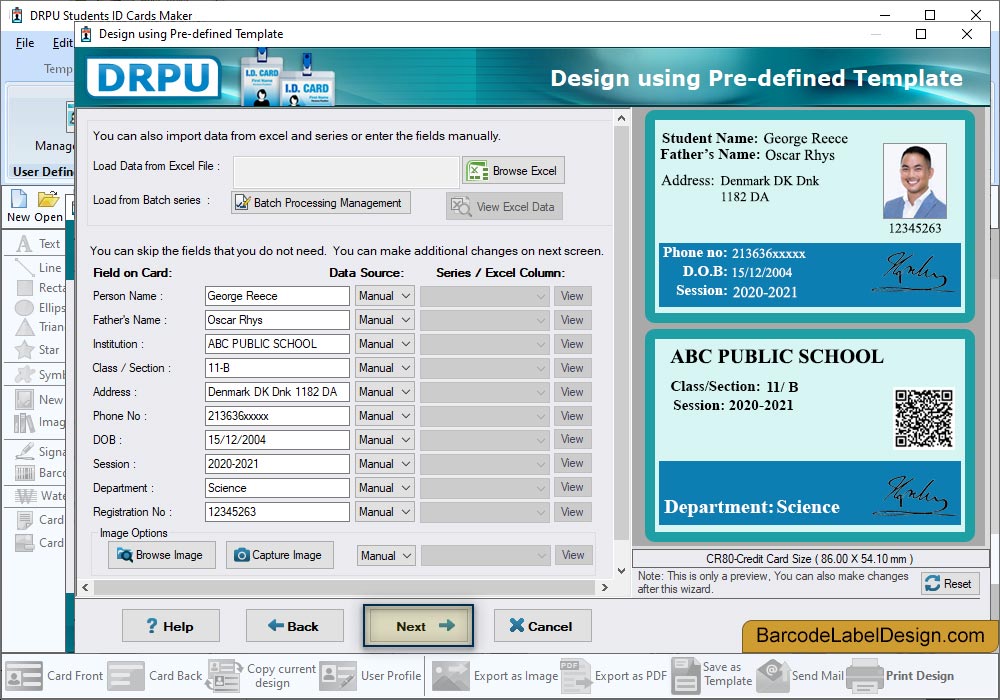Viewport: 1000px width, 700px height.
Task: Open Father's Name data source dropdown
Action: pyautogui.click(x=385, y=320)
